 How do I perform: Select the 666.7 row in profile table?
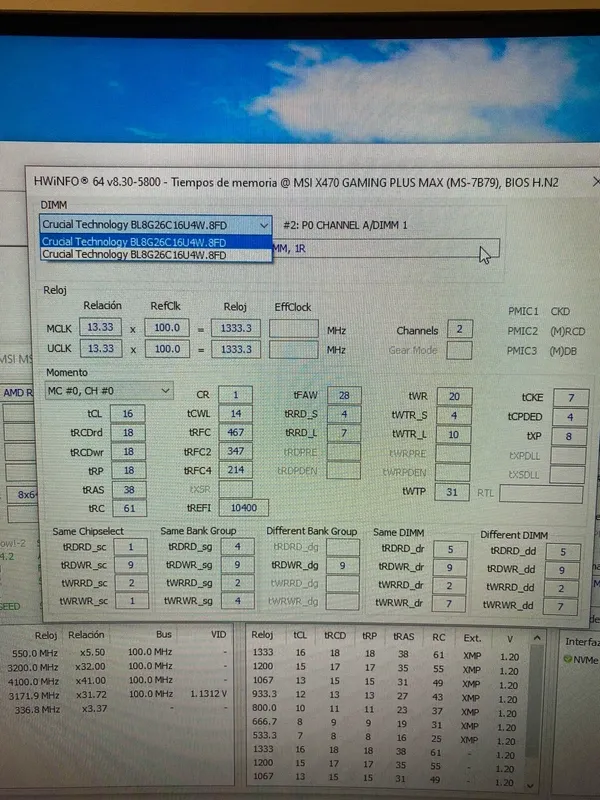(x=385, y=723)
